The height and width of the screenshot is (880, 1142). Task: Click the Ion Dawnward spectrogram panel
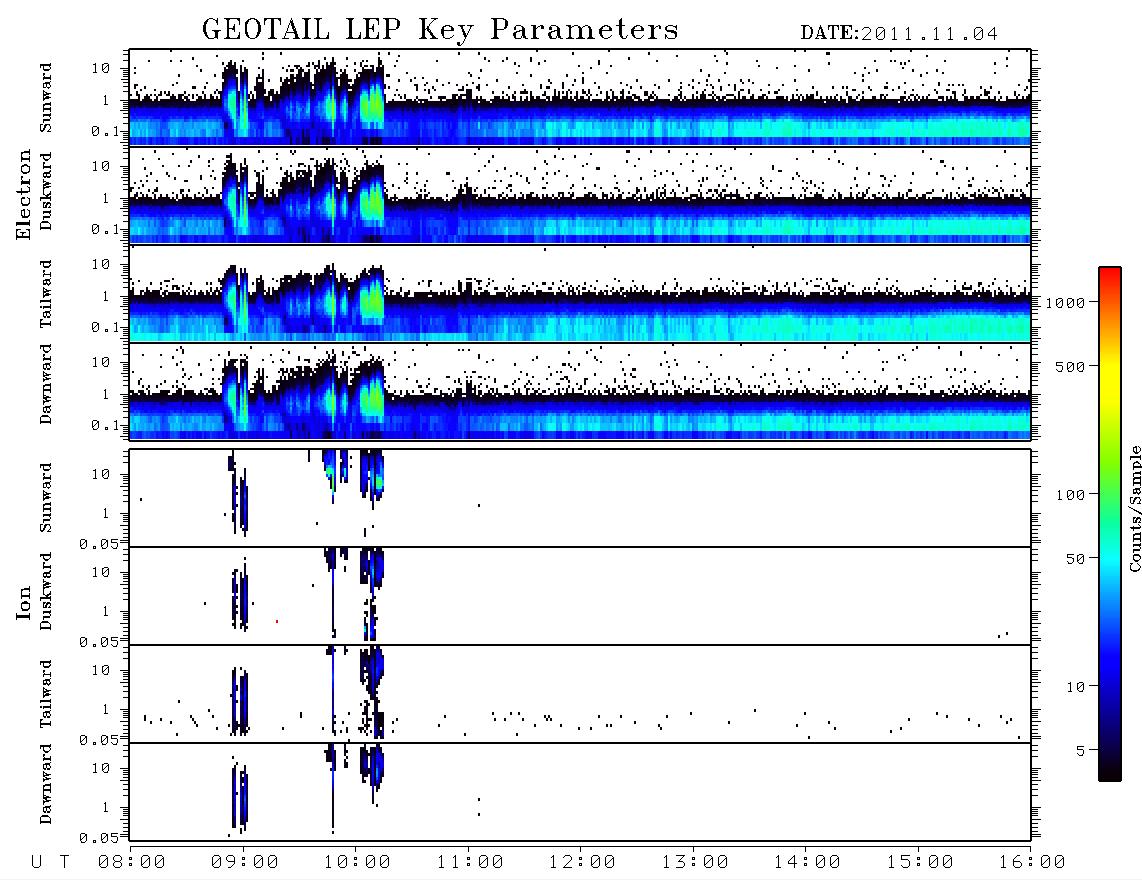pyautogui.click(x=580, y=792)
